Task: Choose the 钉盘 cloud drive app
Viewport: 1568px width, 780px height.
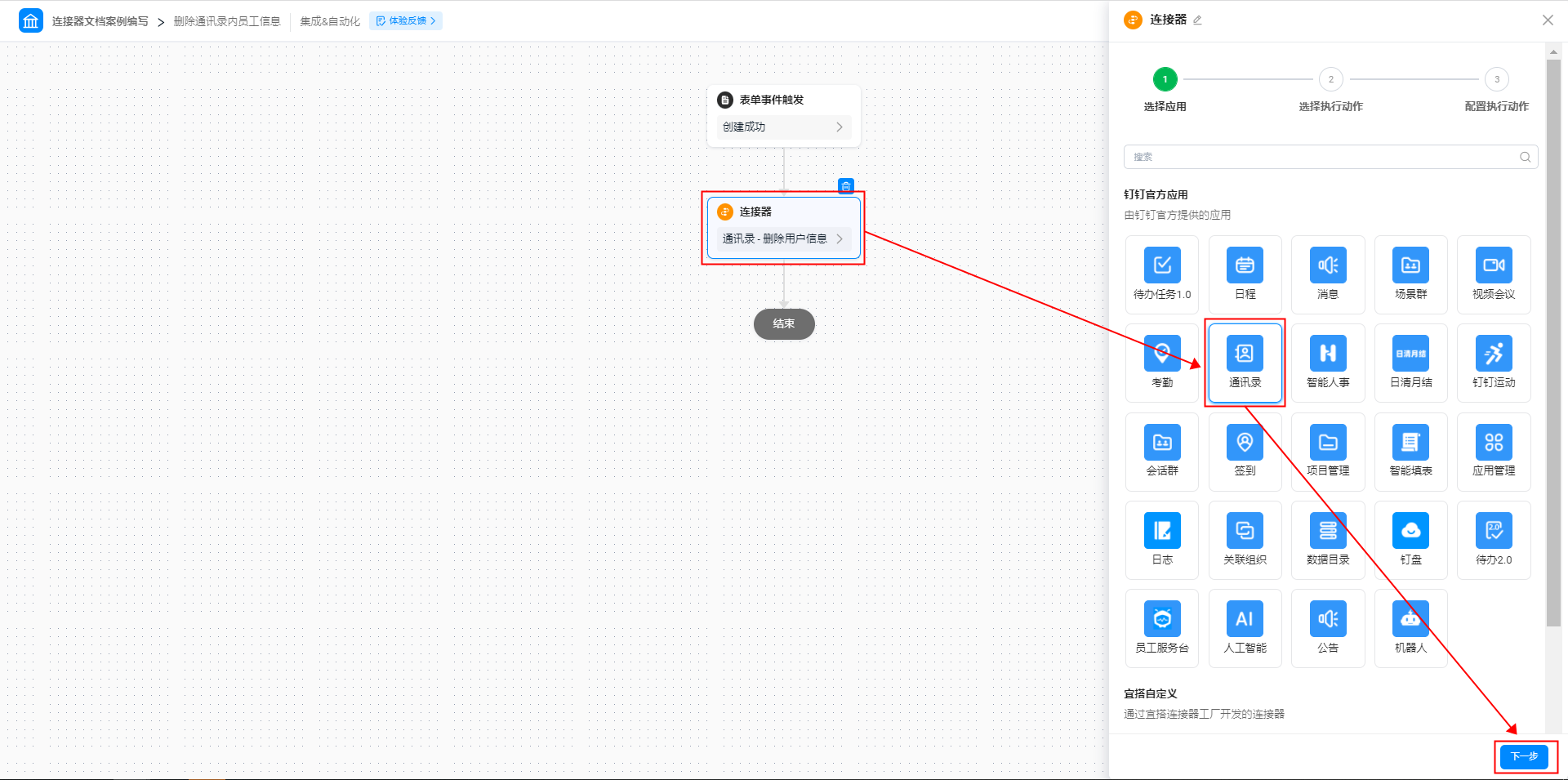Action: (1410, 540)
